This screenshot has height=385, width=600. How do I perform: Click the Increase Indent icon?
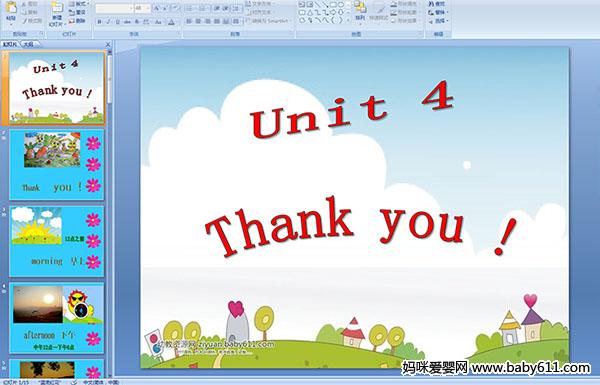click(226, 8)
